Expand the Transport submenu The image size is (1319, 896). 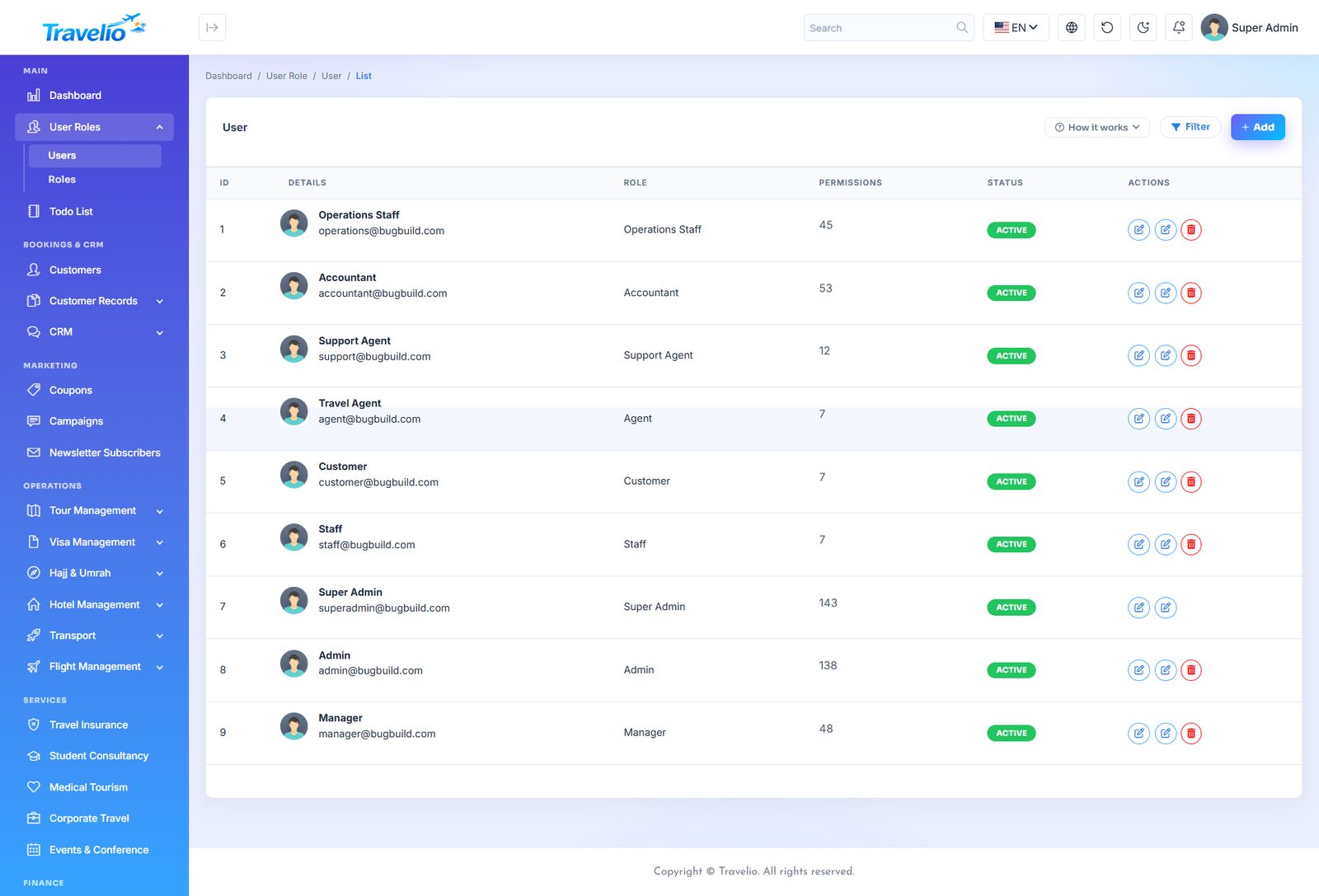point(160,636)
